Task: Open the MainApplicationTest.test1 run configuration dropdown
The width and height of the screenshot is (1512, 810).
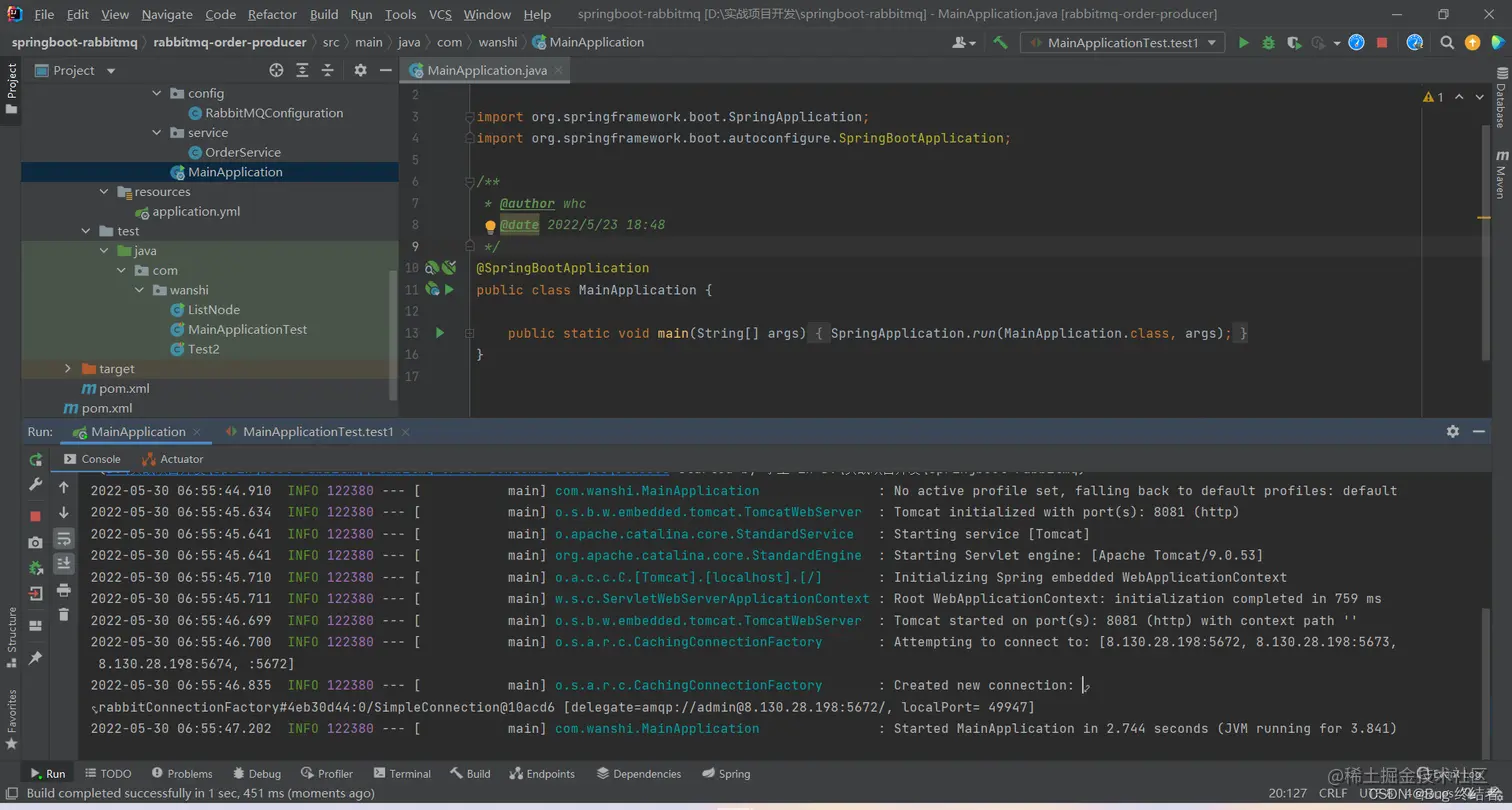Action: (x=1122, y=42)
